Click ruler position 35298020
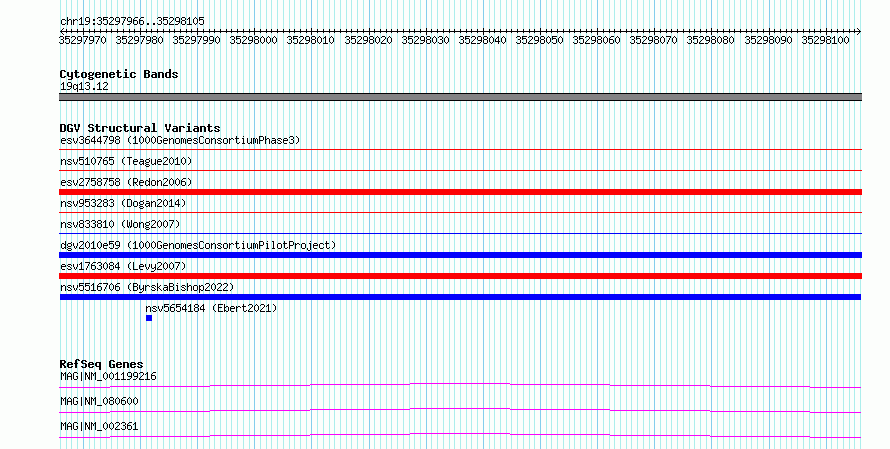Screen dimensions: 890x449 click(x=368, y=40)
